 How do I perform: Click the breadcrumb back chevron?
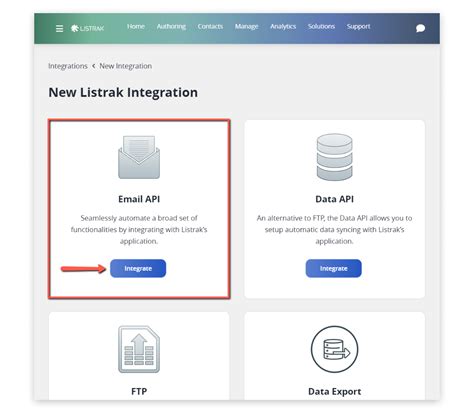(x=94, y=66)
